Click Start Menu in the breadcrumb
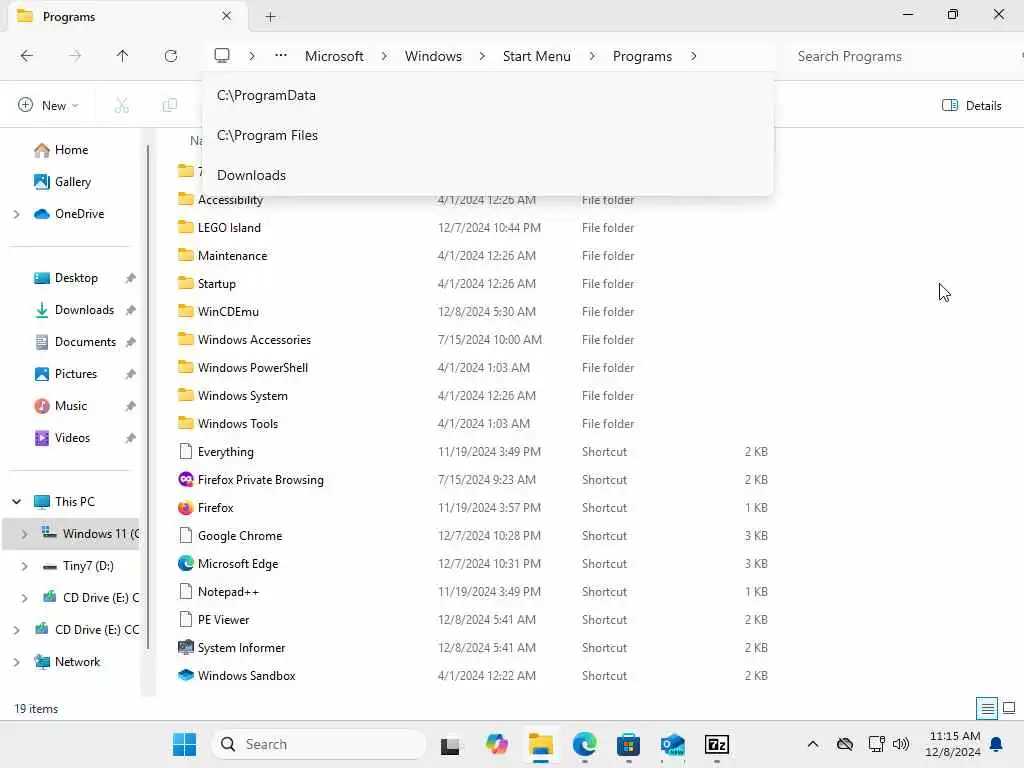The height and width of the screenshot is (768, 1024). coord(537,56)
